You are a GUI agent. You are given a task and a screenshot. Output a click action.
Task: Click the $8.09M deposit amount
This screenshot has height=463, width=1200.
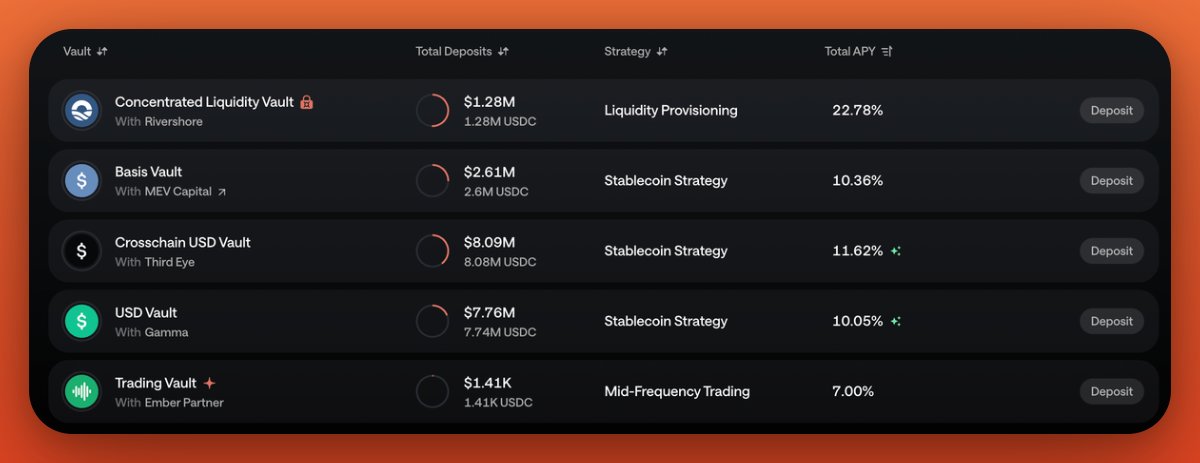(490, 242)
